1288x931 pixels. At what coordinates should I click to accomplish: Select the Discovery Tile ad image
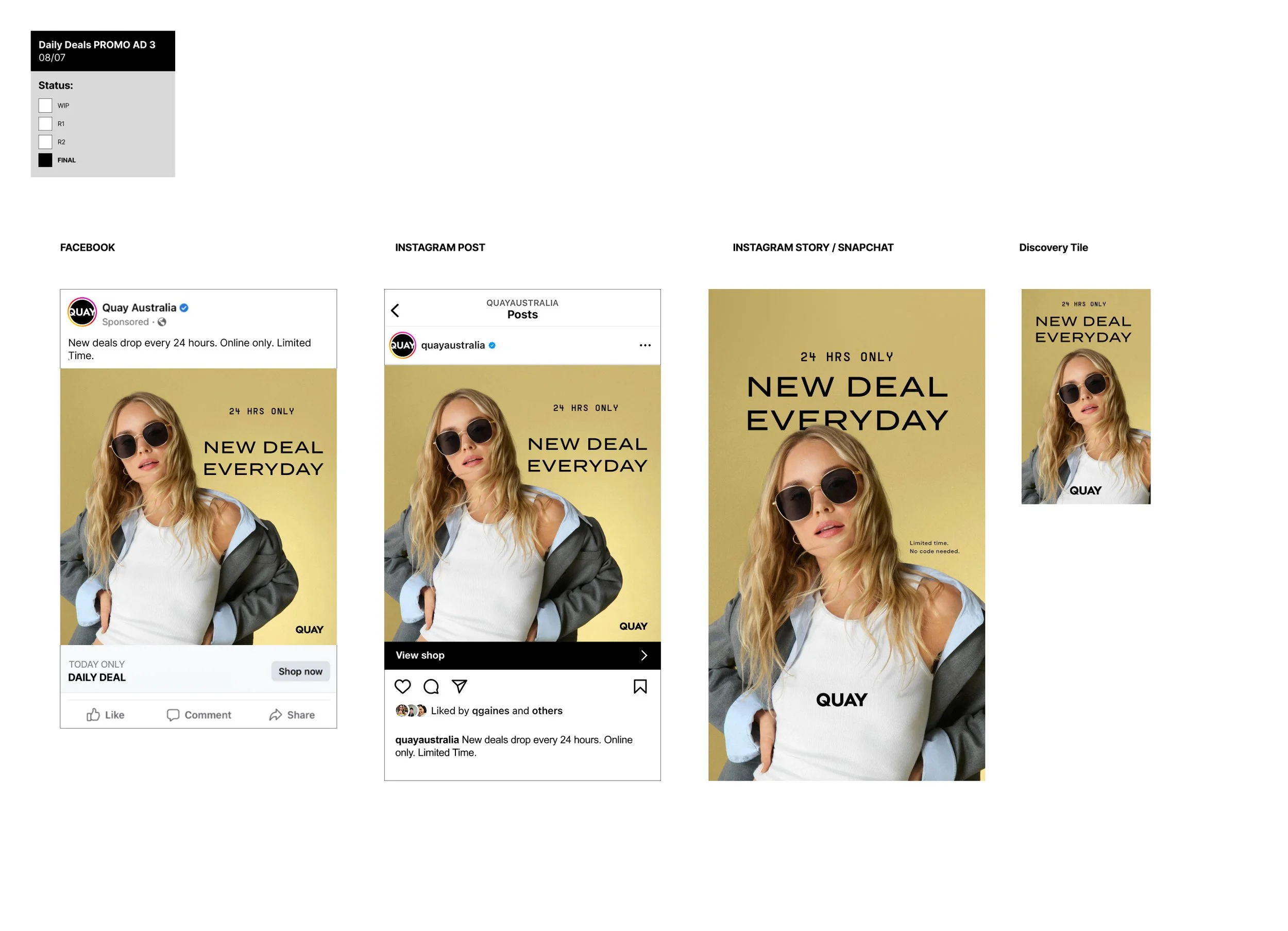coord(1085,397)
